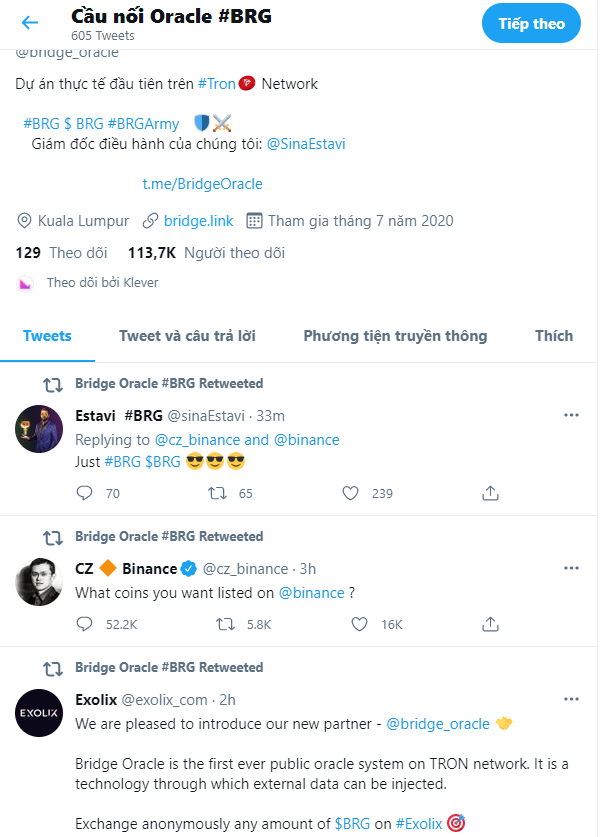Like Estavi's tweet with 239 likes
The width and height of the screenshot is (616, 837).
pos(350,493)
